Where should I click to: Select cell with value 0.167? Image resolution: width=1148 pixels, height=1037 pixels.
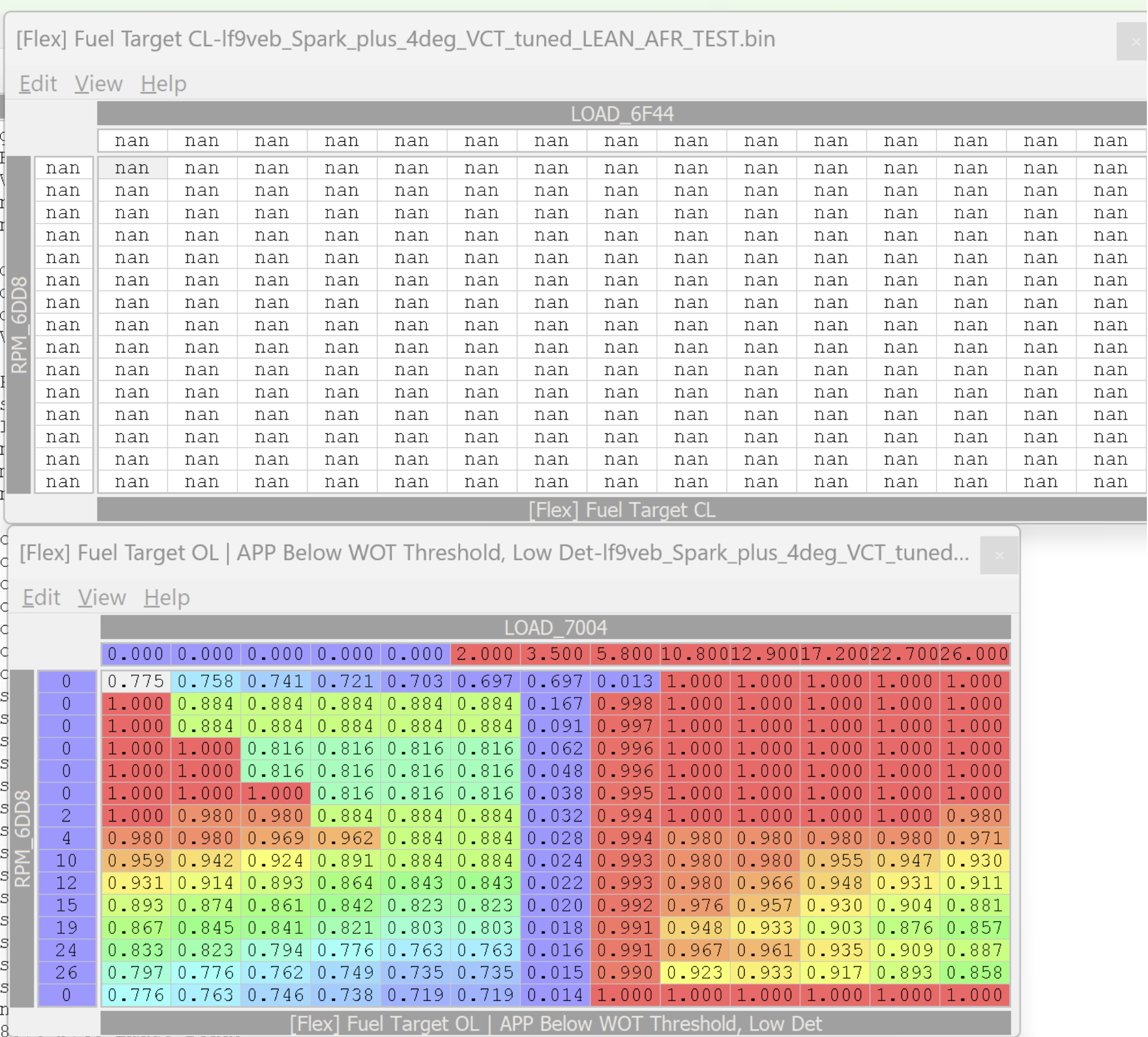[556, 704]
